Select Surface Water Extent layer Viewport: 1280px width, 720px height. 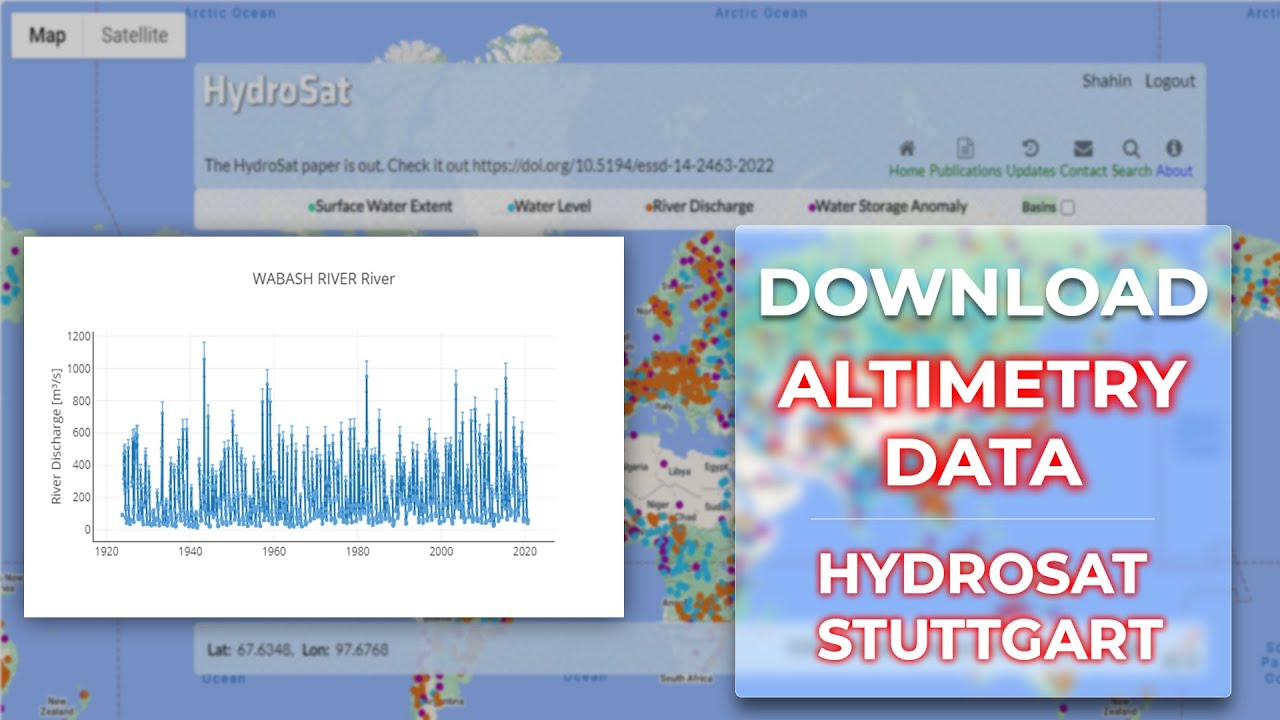click(x=381, y=207)
